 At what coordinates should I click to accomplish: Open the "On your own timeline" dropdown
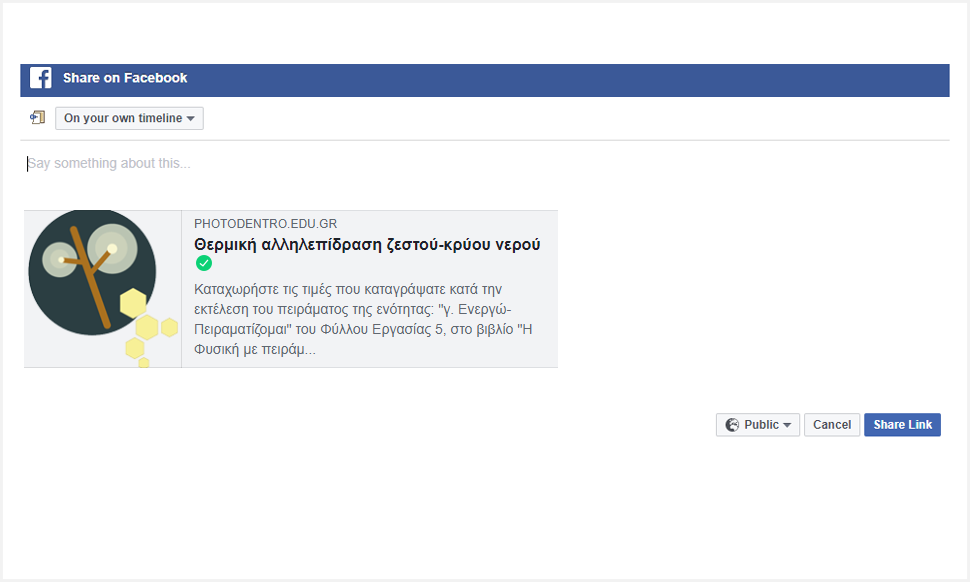[x=128, y=118]
